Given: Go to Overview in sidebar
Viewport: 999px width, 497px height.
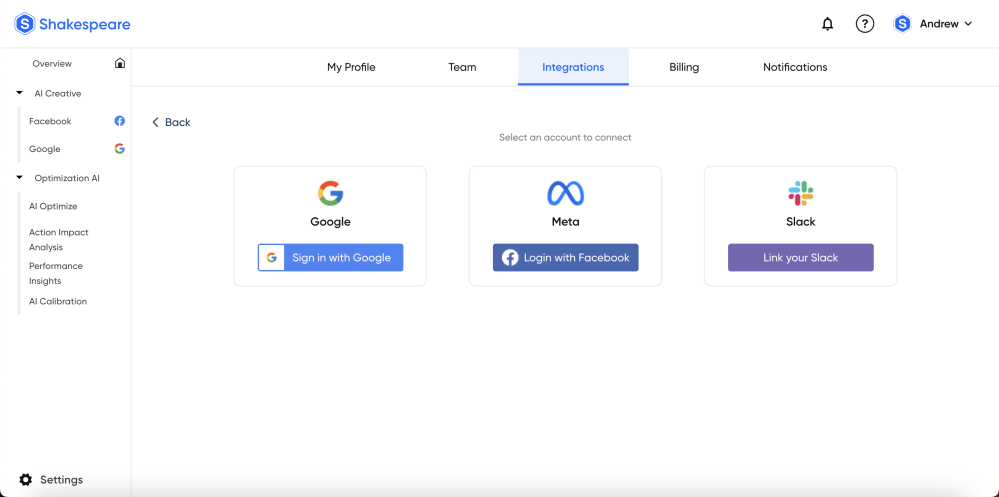Looking at the screenshot, I should coord(52,64).
